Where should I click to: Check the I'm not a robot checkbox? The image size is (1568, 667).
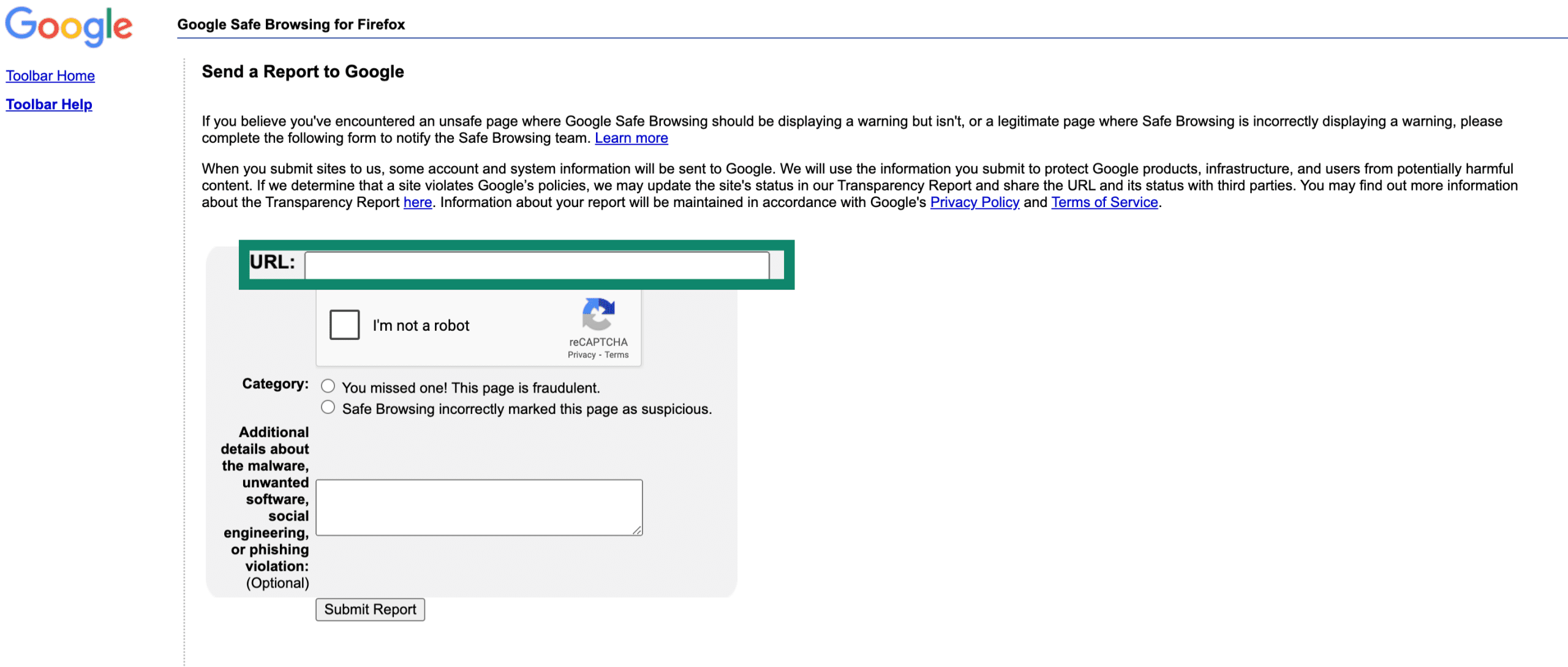pos(344,325)
